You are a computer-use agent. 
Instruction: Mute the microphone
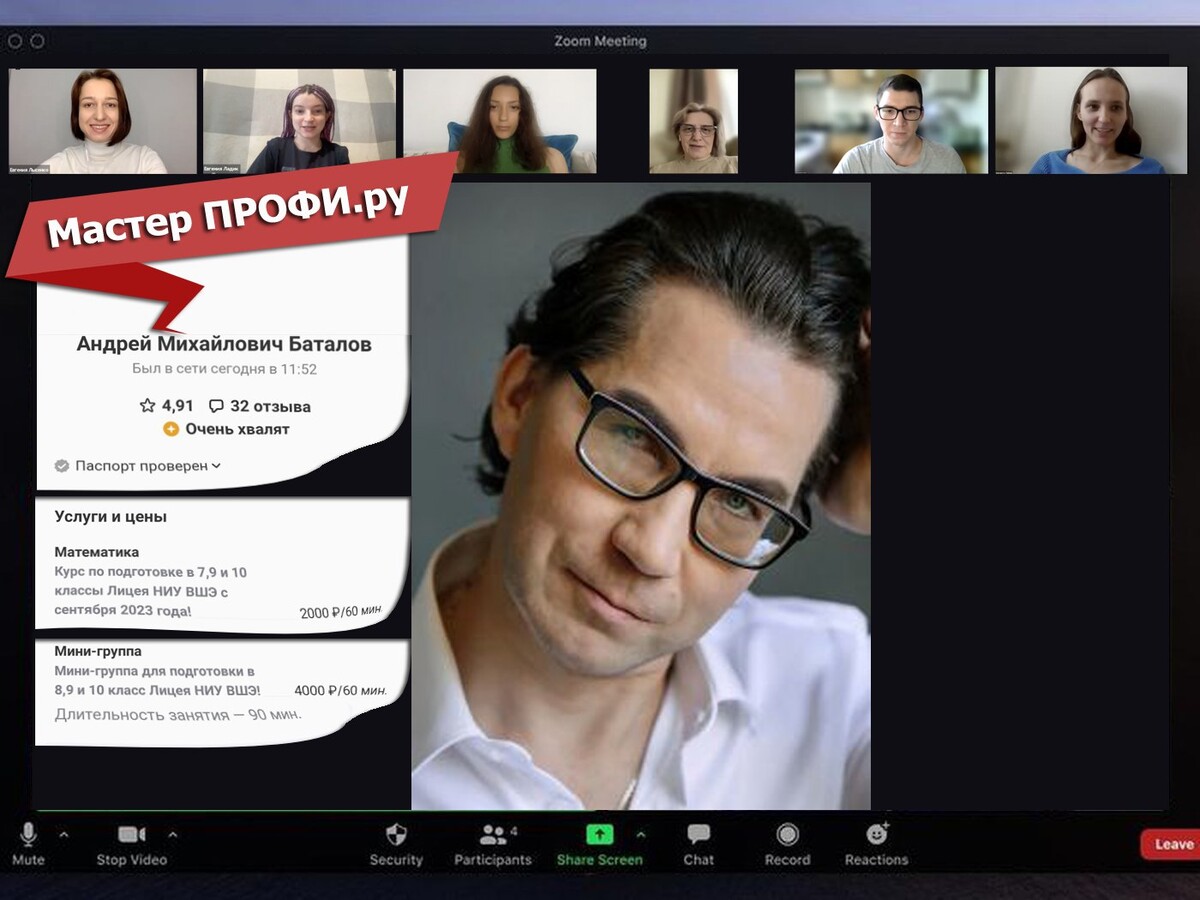point(28,835)
